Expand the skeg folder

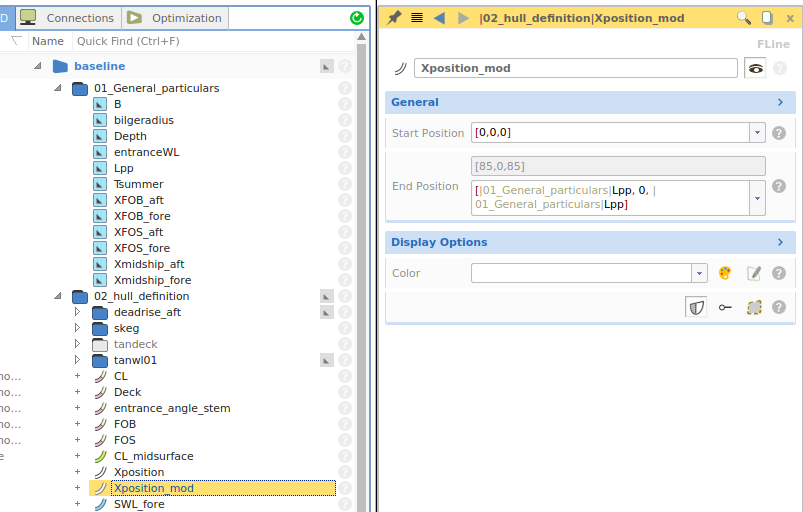tap(77, 328)
